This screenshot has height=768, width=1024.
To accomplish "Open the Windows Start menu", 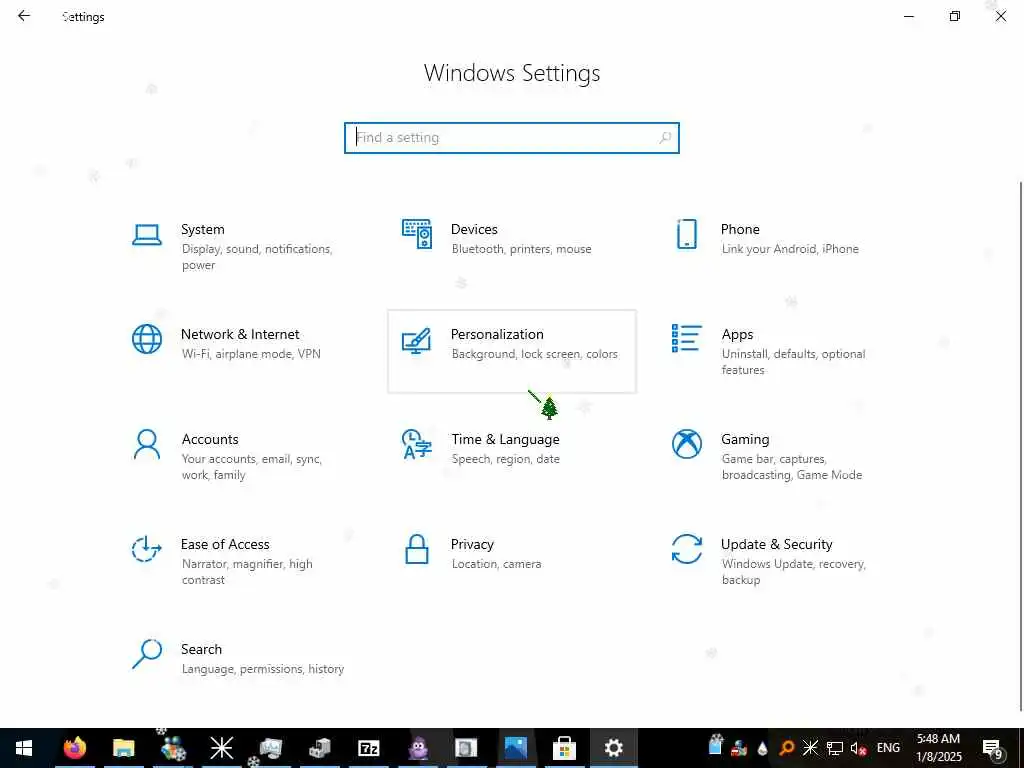I will [24, 748].
